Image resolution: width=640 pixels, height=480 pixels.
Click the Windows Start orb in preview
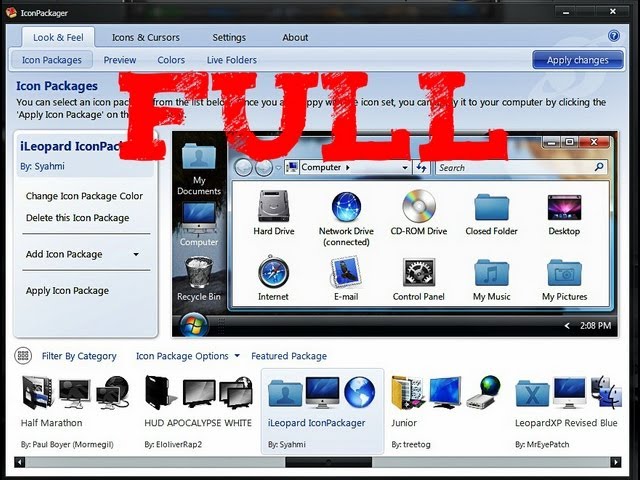(x=193, y=325)
